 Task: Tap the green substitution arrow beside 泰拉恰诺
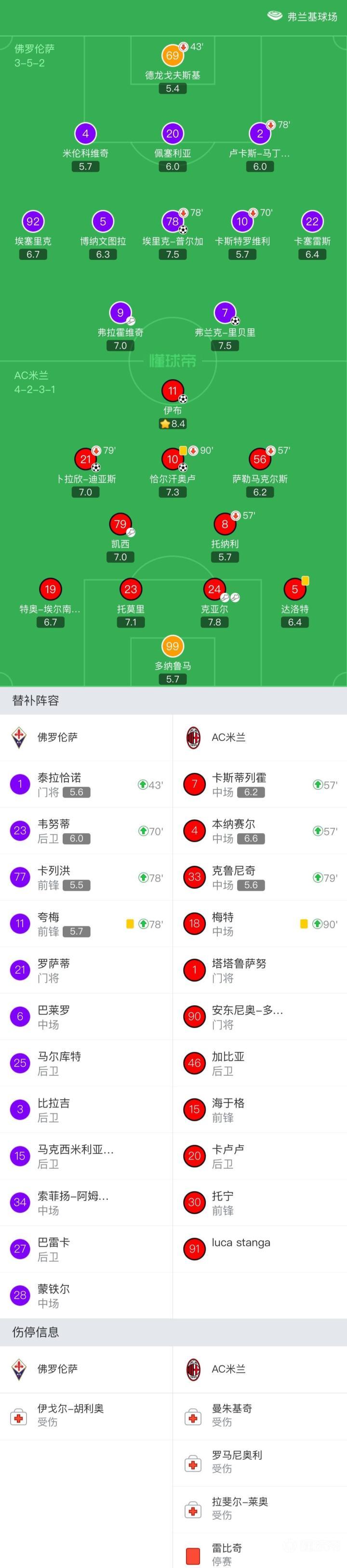143,784
